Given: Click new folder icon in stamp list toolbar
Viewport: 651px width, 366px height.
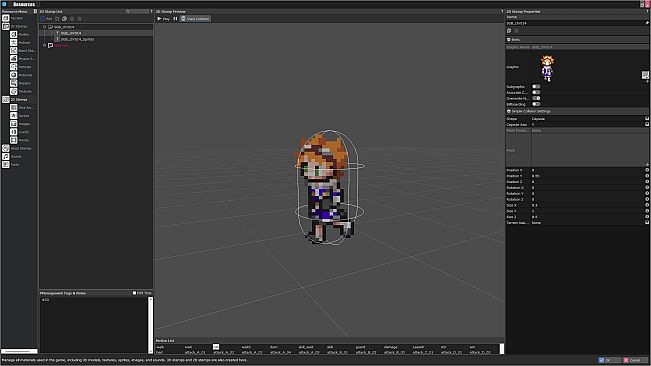Looking at the screenshot, I should click(57, 19).
